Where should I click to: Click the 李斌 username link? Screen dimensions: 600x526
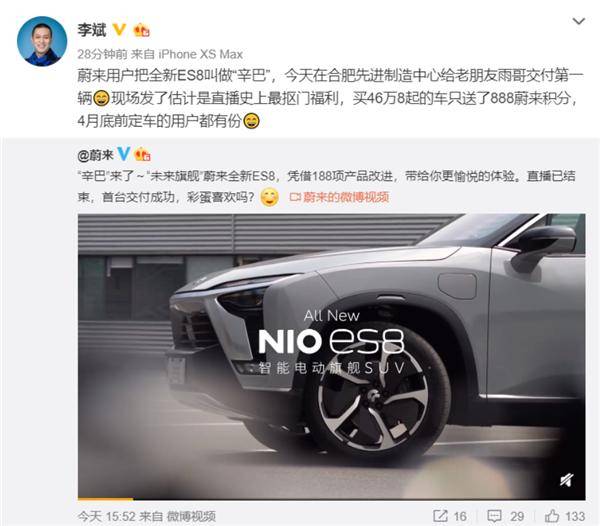pos(91,30)
